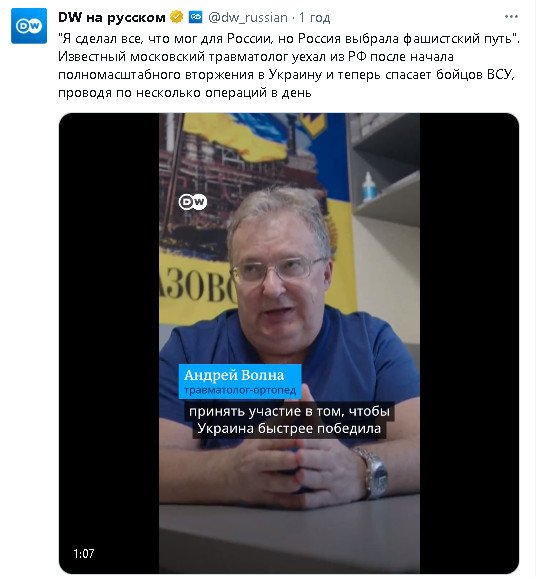Click the 'травматолог-ортопед' subtitle on the blue banner
537x577 pixels.
point(240,390)
